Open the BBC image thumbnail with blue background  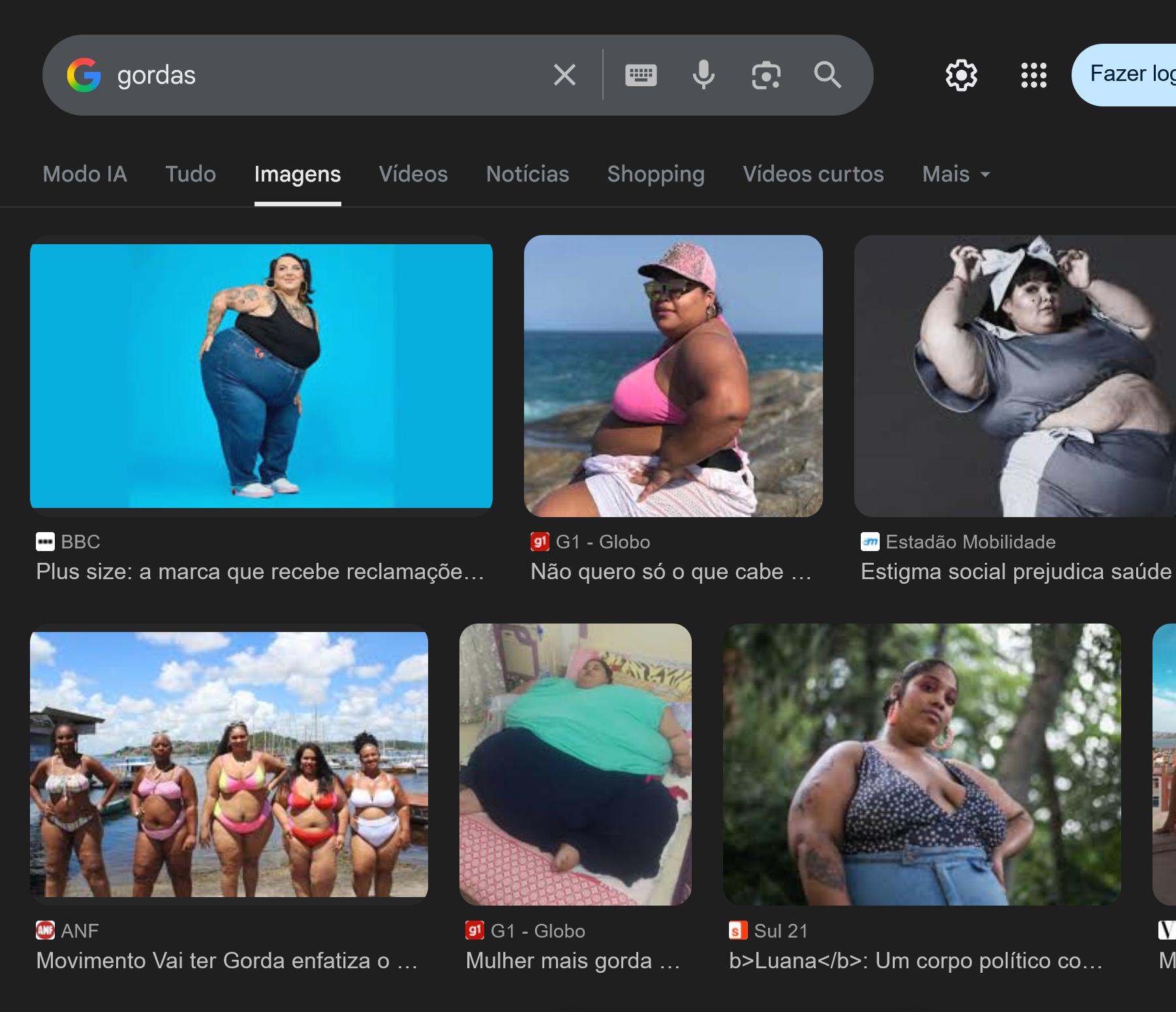pos(261,376)
